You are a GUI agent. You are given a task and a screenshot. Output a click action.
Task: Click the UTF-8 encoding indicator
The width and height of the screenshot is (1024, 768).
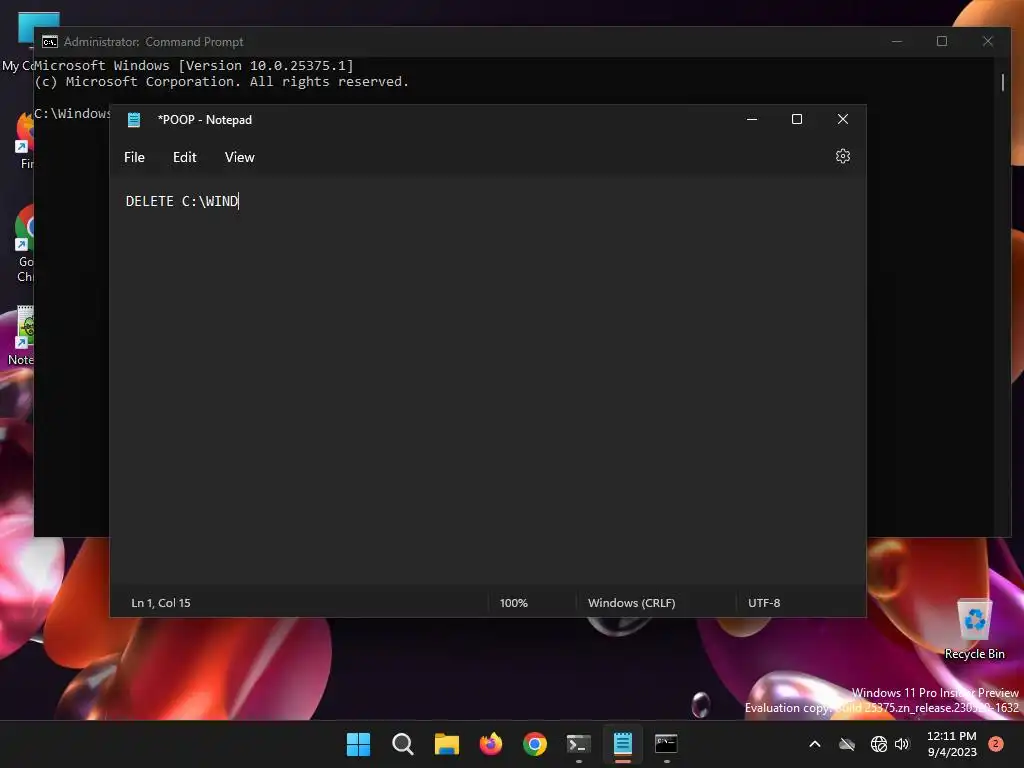(764, 603)
